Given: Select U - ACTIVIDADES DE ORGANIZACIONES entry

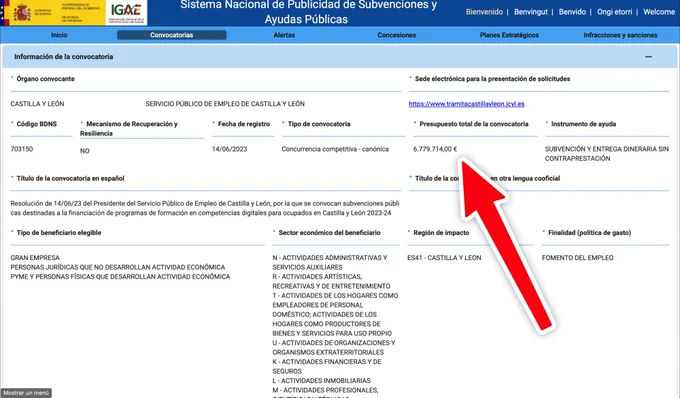Looking at the screenshot, I should tap(334, 348).
